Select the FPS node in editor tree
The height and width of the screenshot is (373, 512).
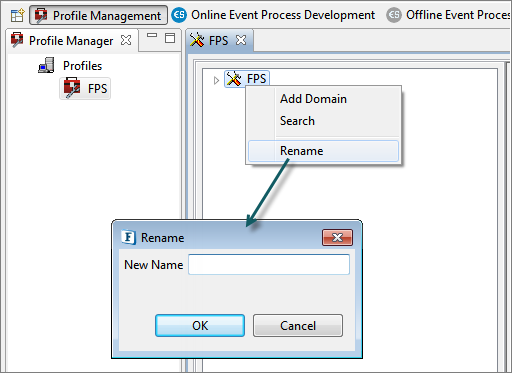click(247, 79)
